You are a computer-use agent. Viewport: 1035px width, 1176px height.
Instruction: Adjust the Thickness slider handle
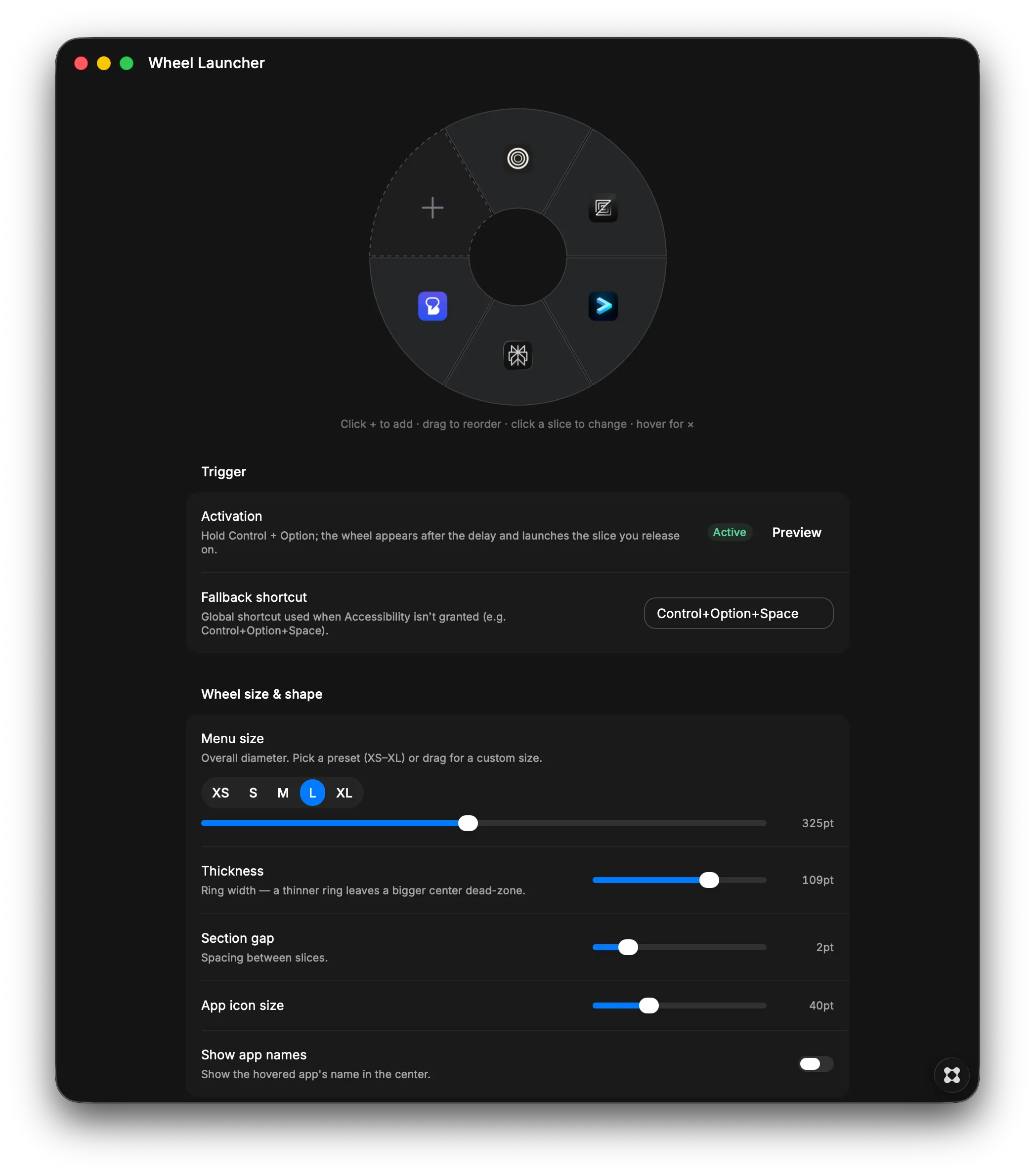tap(709, 880)
